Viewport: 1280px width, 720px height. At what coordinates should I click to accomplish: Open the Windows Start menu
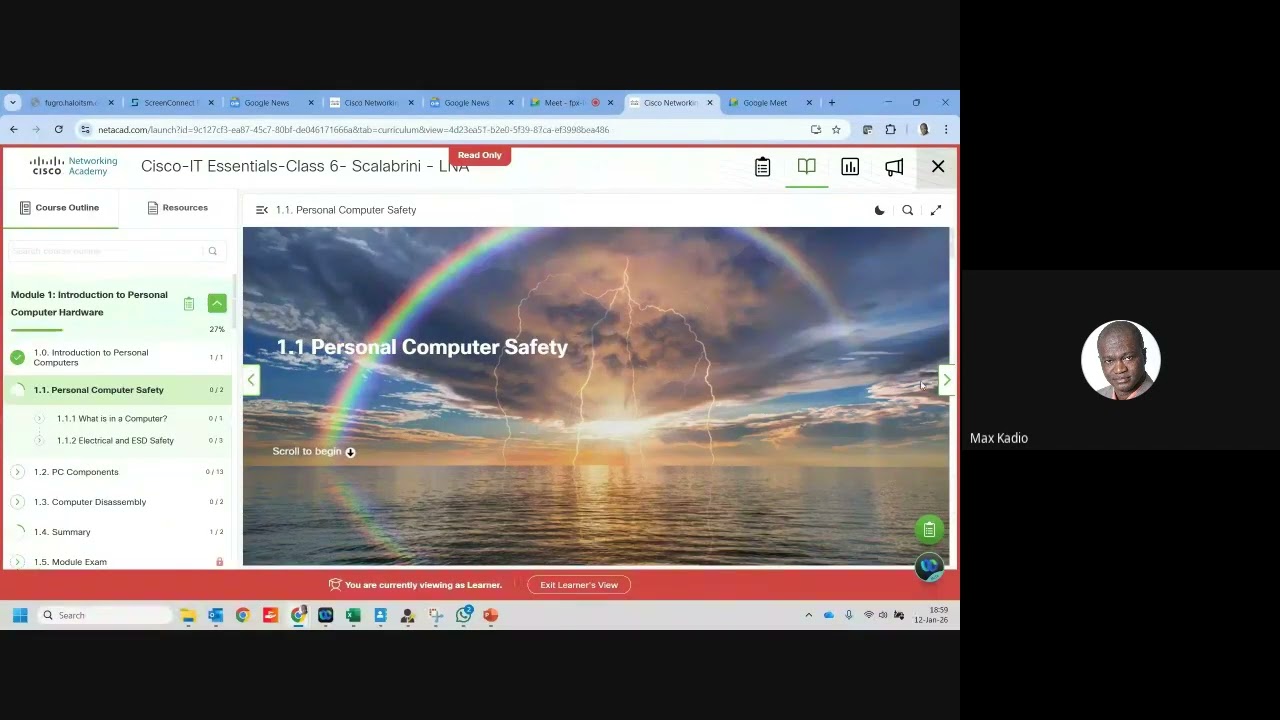[20, 616]
